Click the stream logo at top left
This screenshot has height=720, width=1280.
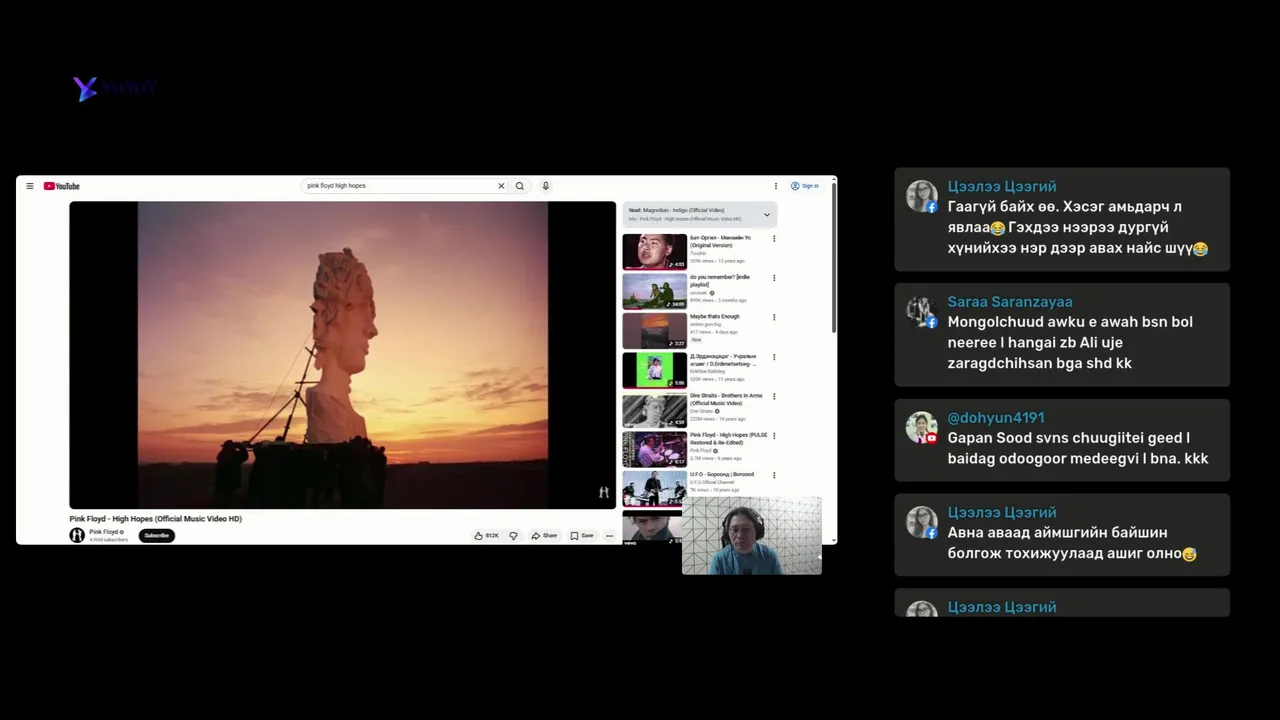[x=115, y=88]
